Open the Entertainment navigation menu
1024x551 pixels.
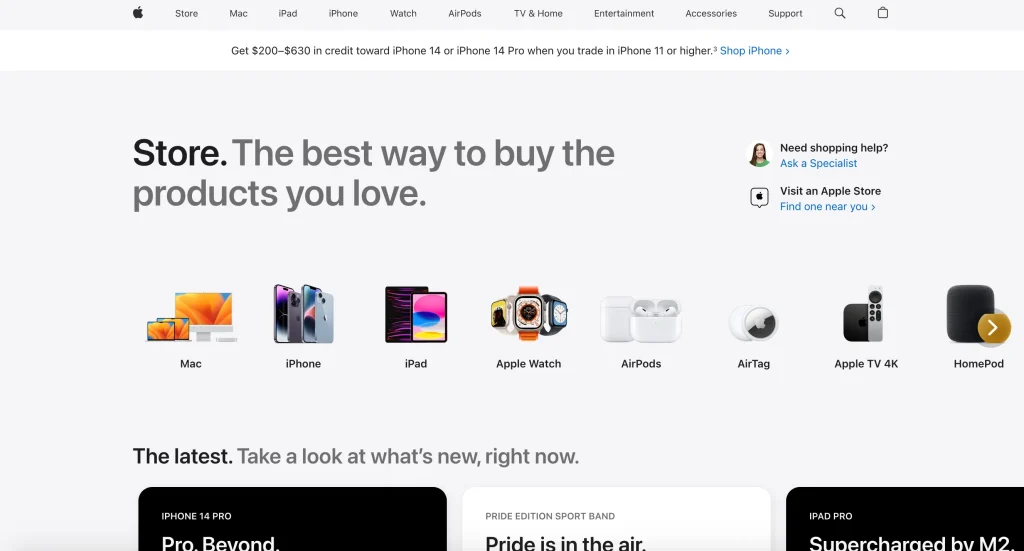[624, 13]
